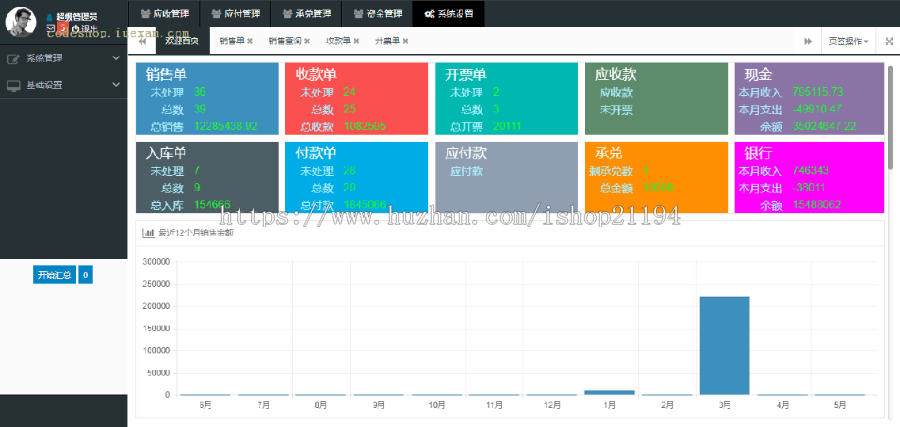Expand the 系统管理 sidebar menu
This screenshot has height=427, width=900.
click(64, 58)
